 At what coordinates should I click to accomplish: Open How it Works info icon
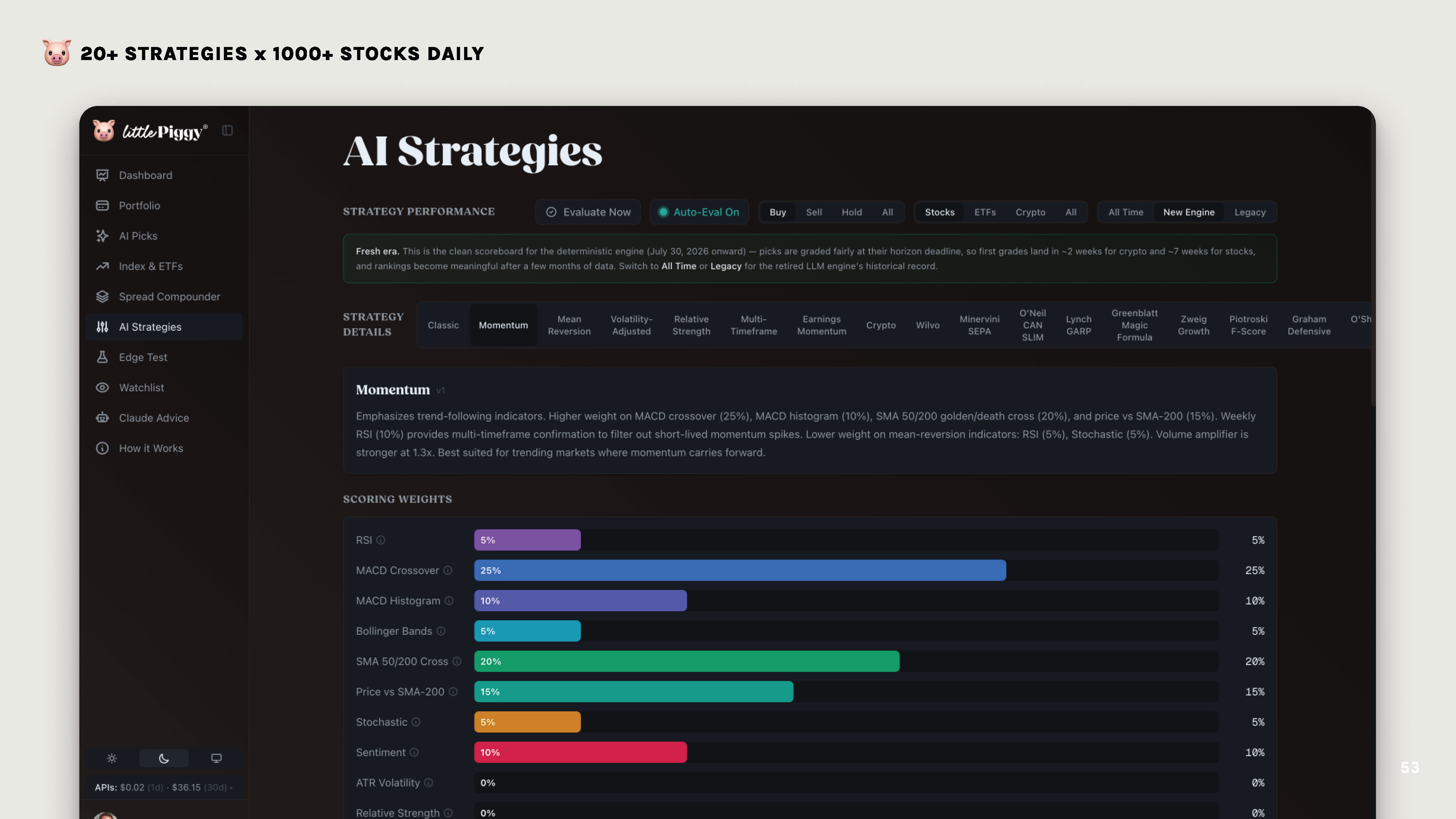pos(102,448)
